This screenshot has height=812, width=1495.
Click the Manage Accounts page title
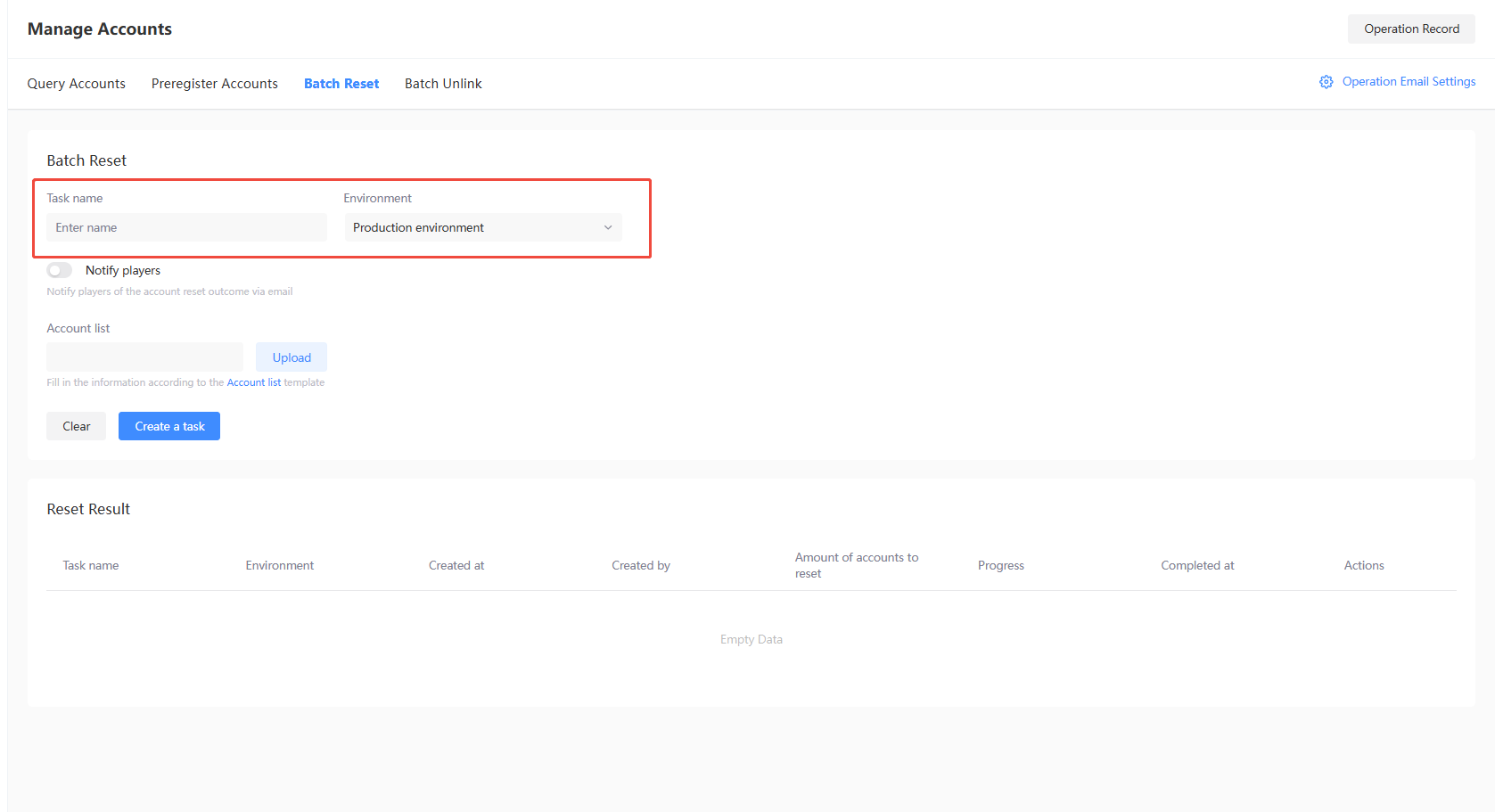(x=100, y=29)
